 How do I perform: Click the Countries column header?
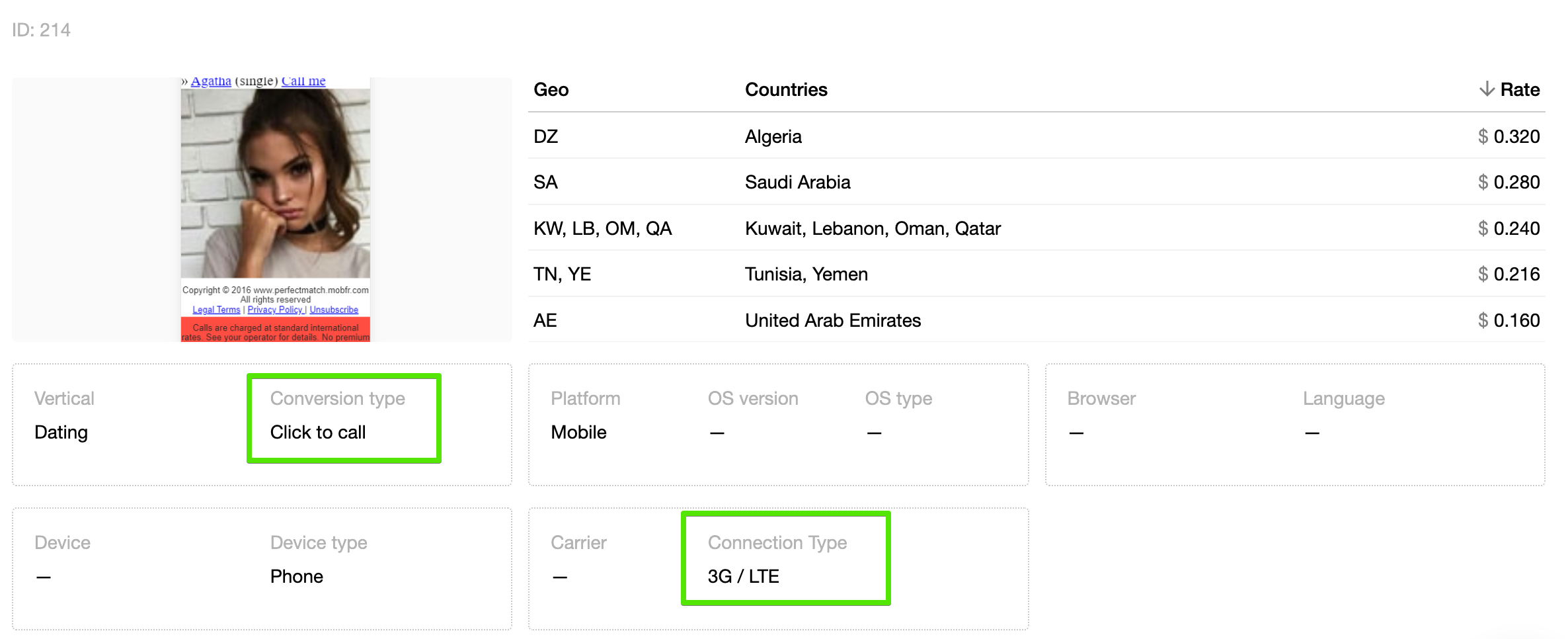[785, 90]
